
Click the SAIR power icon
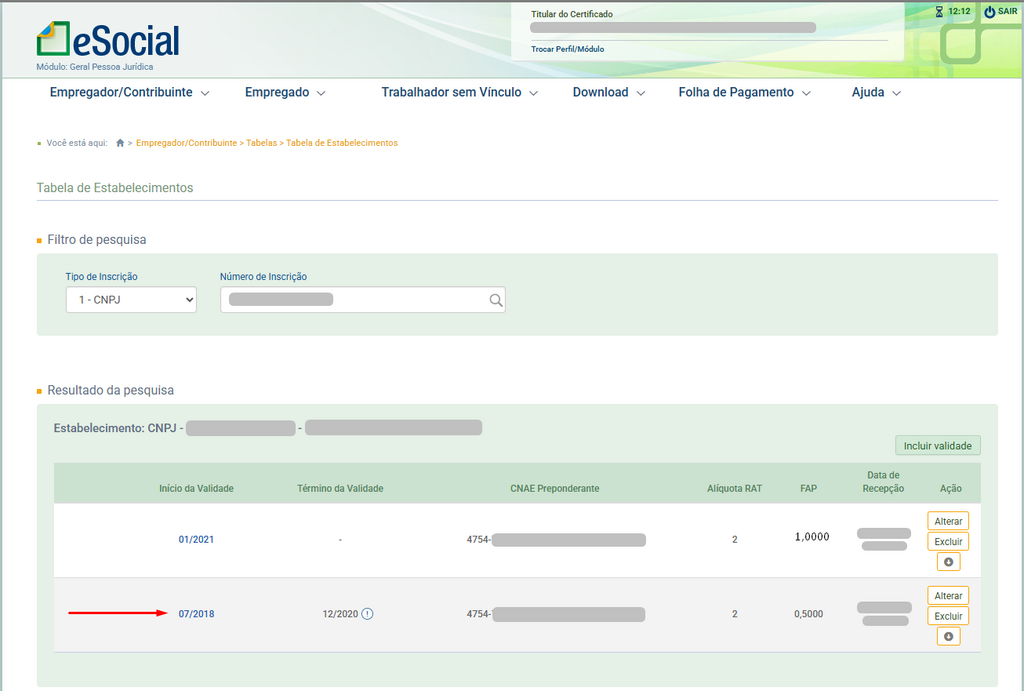990,12
